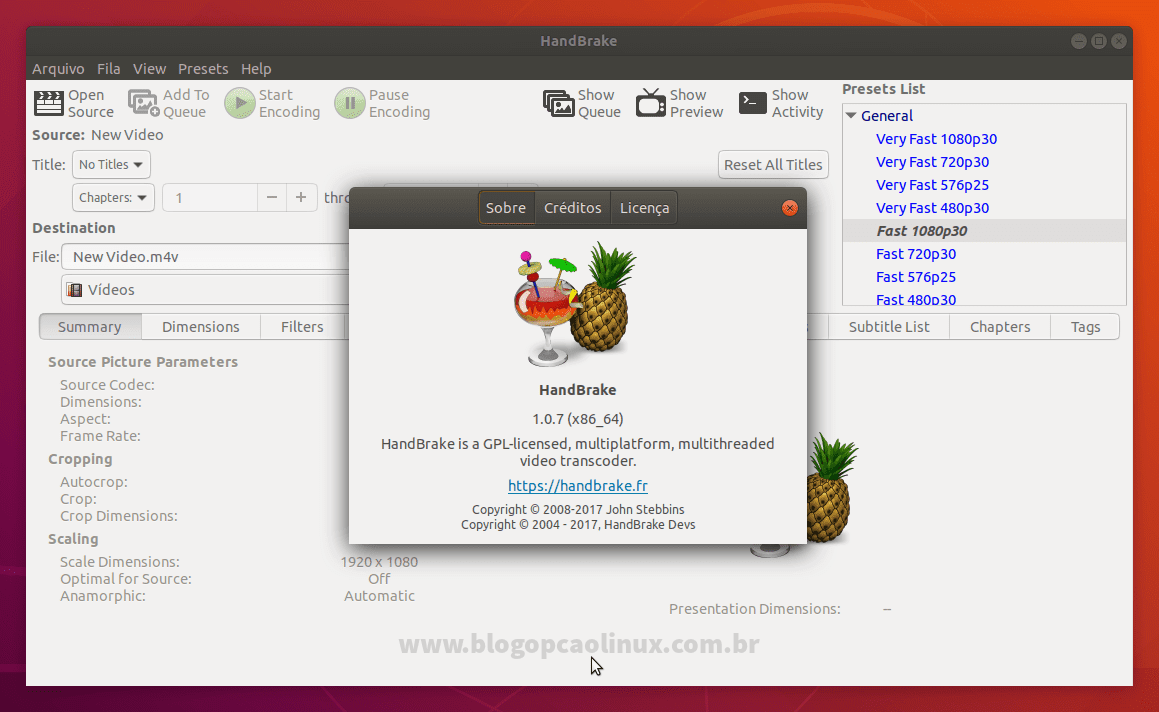Viewport: 1159px width, 712px height.
Task: Click the Vídeos folder icon
Action: (x=75, y=290)
